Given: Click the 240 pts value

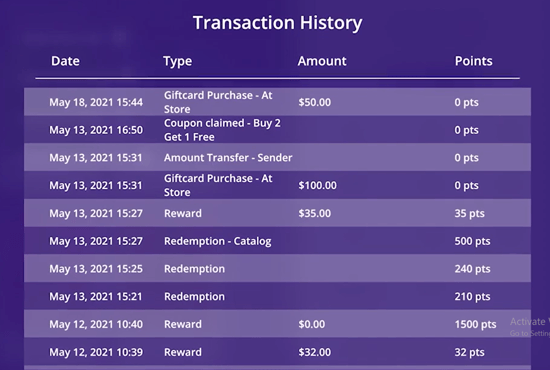Looking at the screenshot, I should click(x=472, y=269).
